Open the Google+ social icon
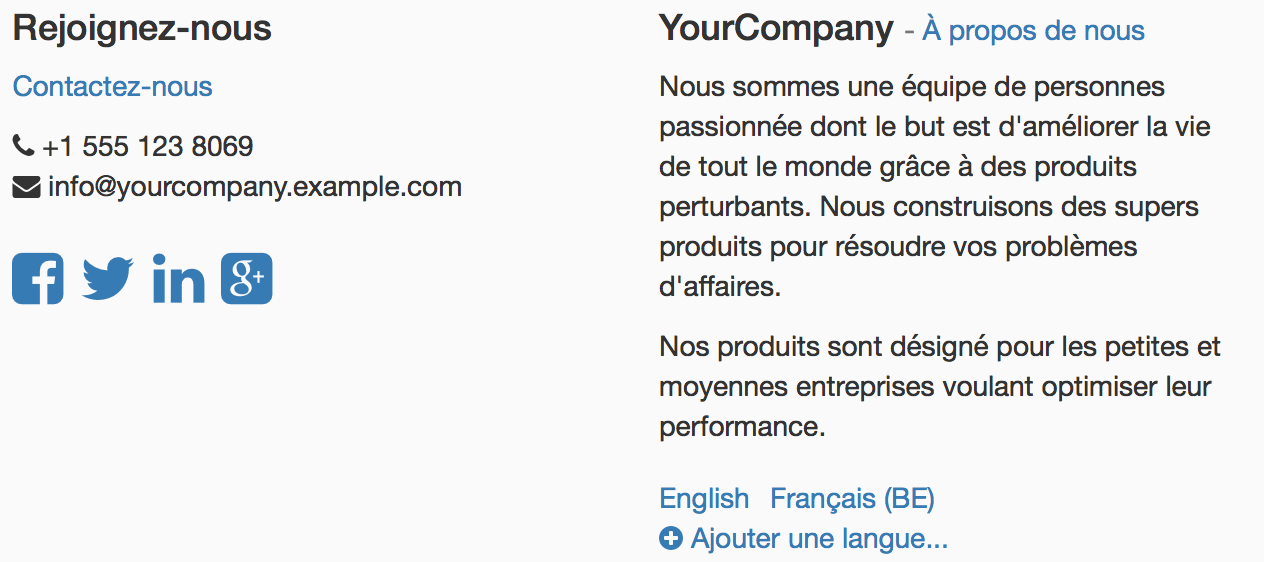Screen dimensions: 1264x562 pos(246,279)
